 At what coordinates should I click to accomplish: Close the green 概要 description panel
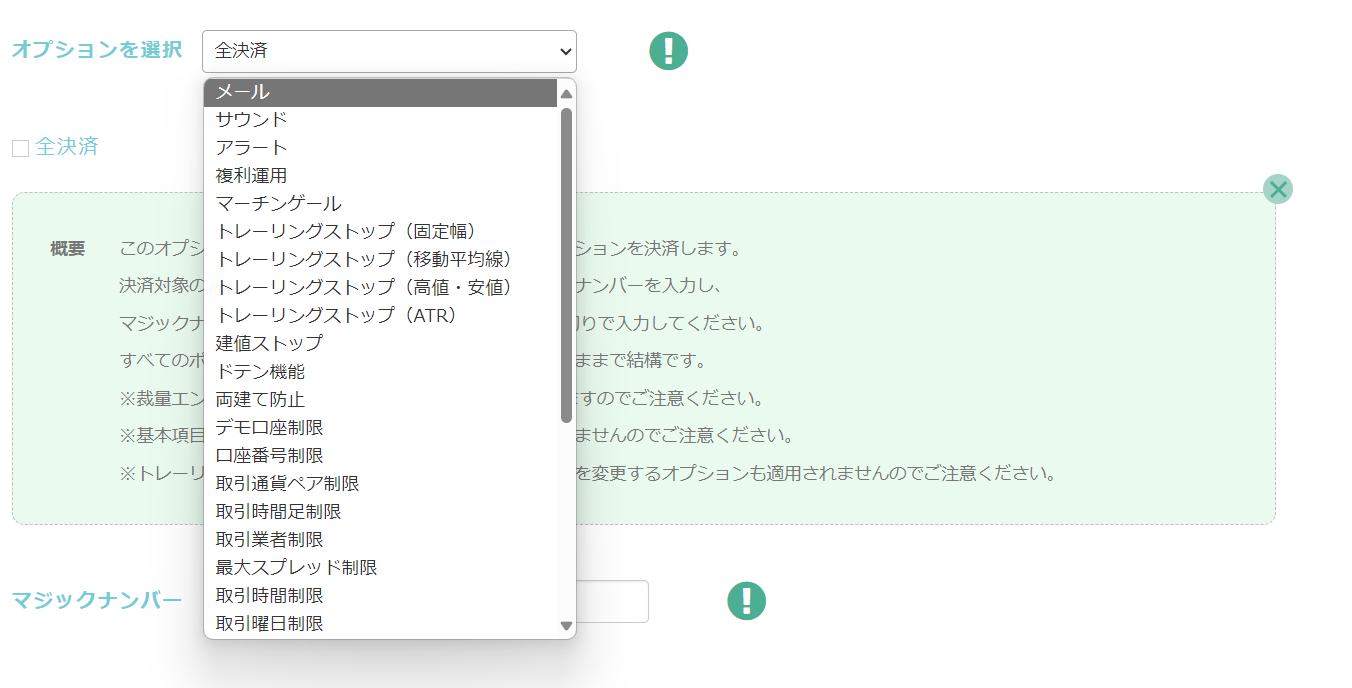pyautogui.click(x=1277, y=189)
